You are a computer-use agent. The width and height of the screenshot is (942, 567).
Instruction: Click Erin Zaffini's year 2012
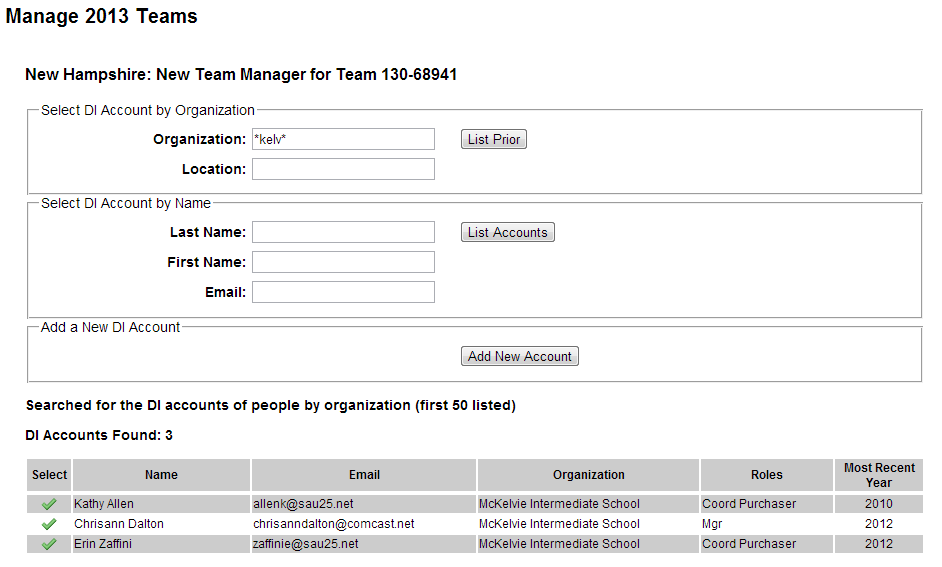coord(879,544)
